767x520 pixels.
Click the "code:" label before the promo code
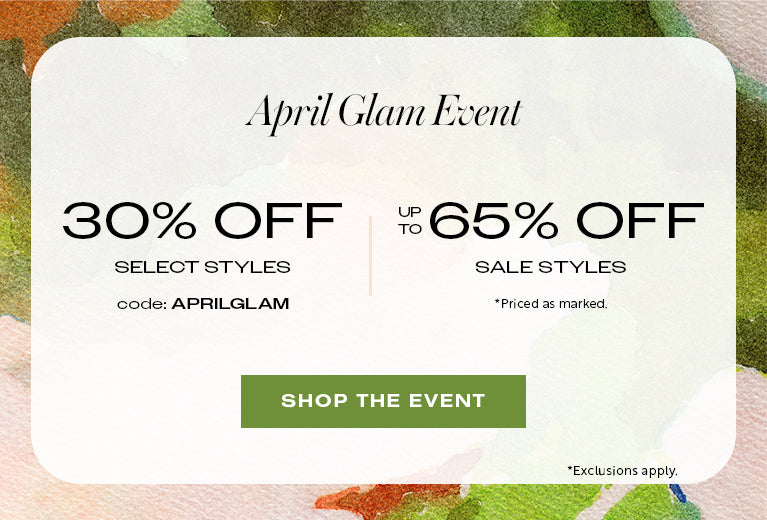[141, 303]
